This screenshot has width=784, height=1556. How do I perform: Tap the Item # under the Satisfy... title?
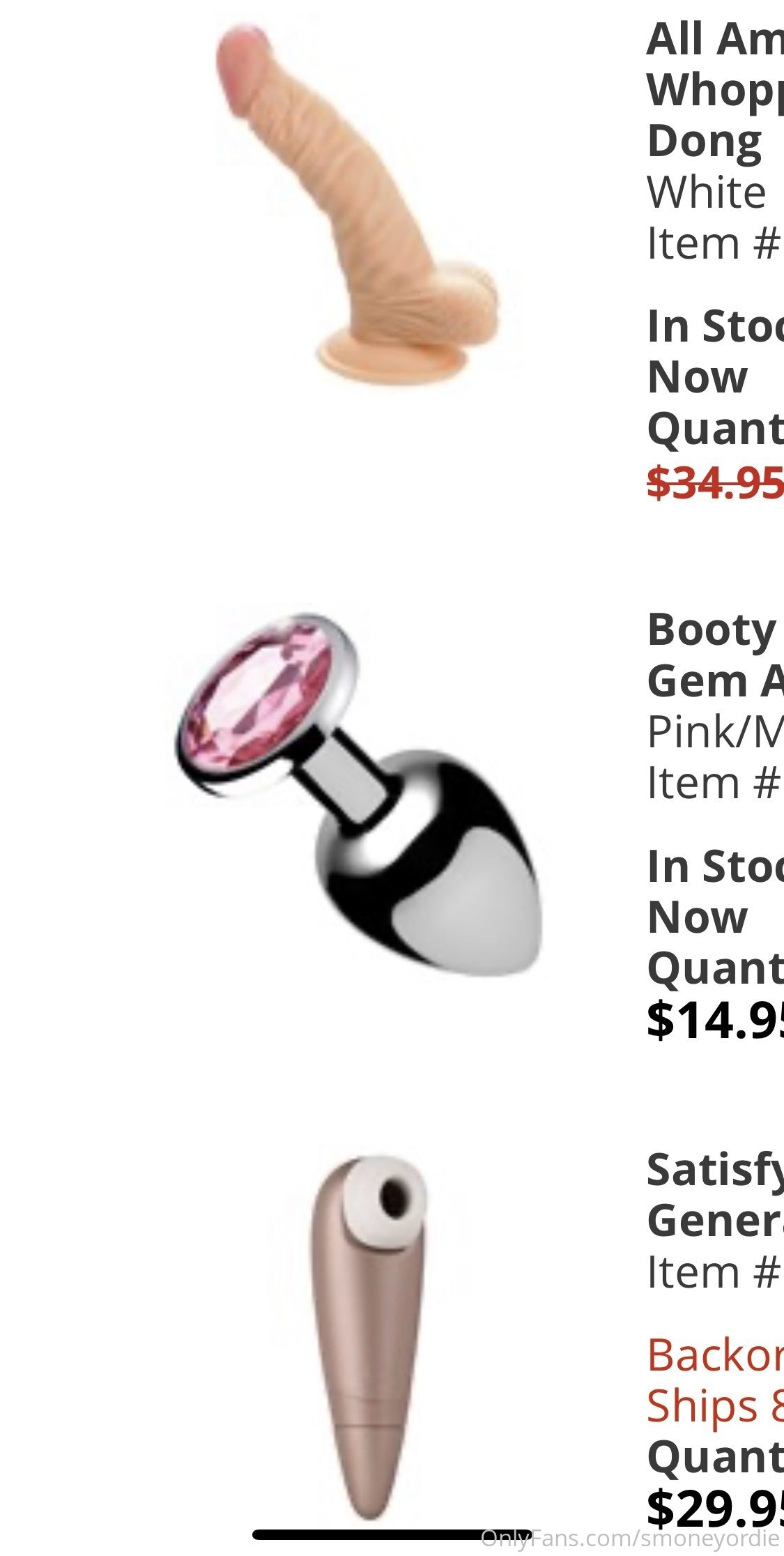pos(714,1272)
